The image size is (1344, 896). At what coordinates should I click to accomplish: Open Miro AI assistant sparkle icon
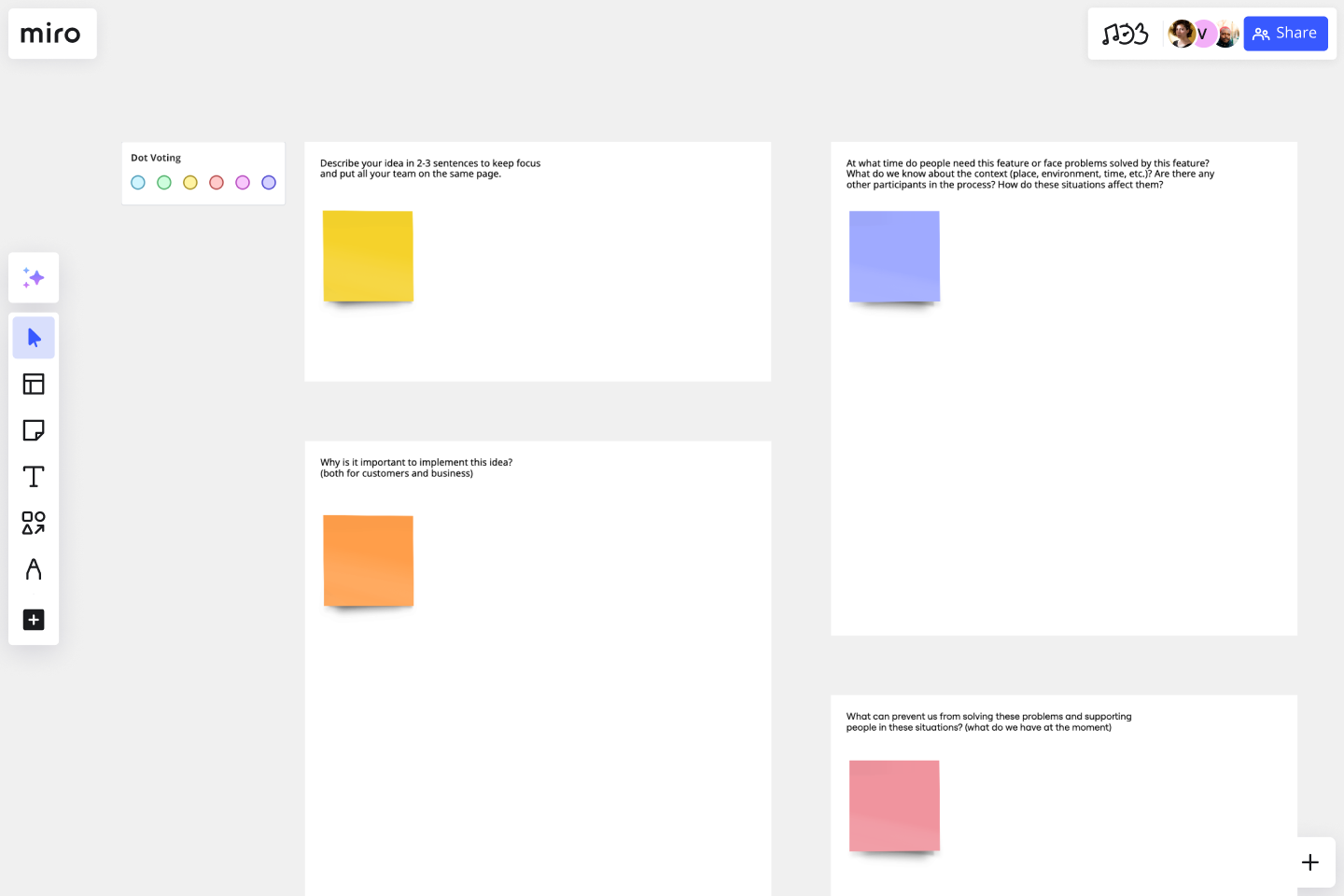[x=34, y=277]
